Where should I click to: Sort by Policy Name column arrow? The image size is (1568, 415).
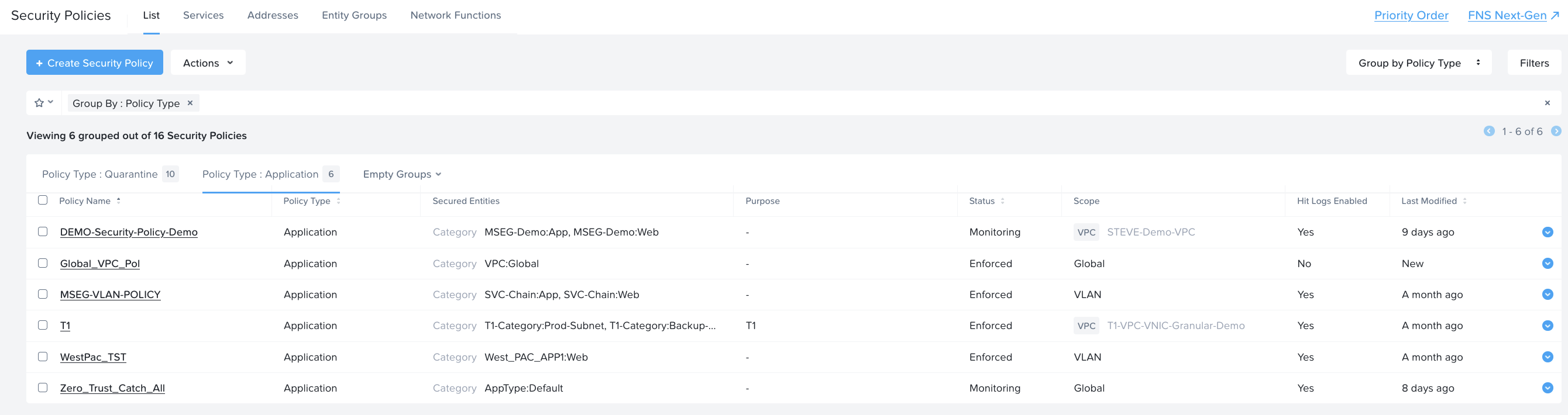coord(119,200)
